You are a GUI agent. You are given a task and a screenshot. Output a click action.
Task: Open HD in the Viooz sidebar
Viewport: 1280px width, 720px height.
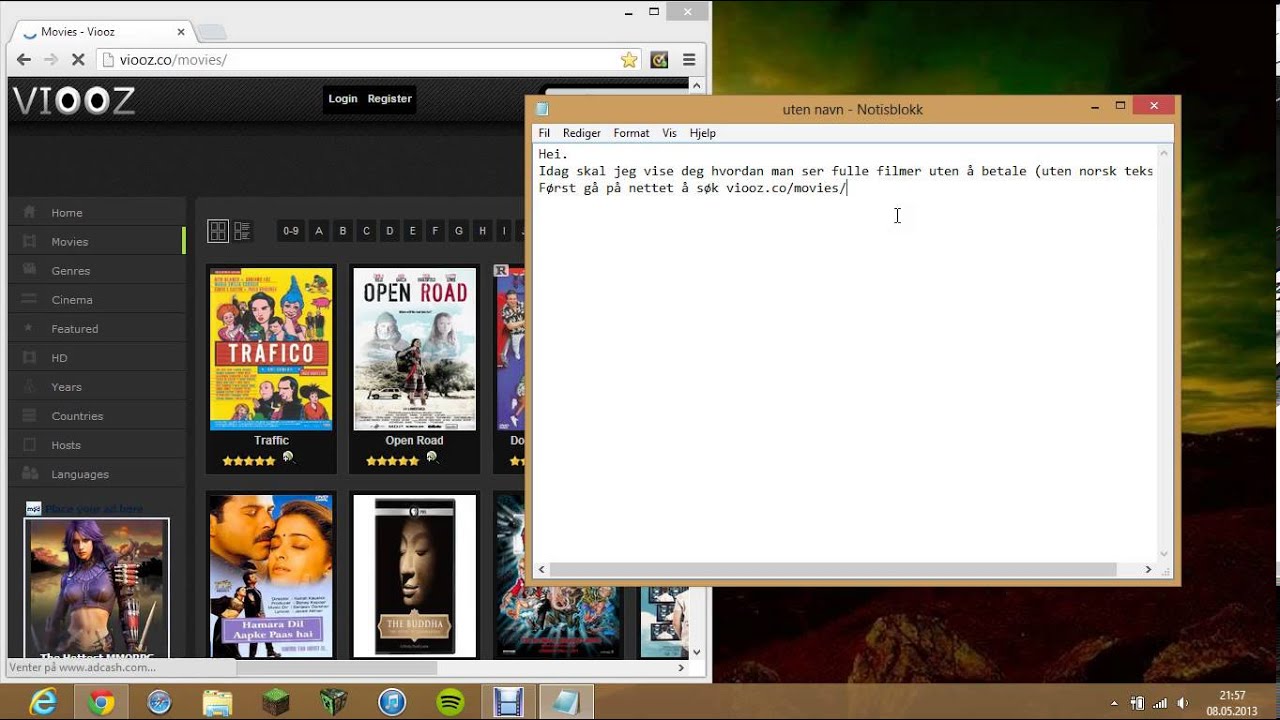point(97,358)
